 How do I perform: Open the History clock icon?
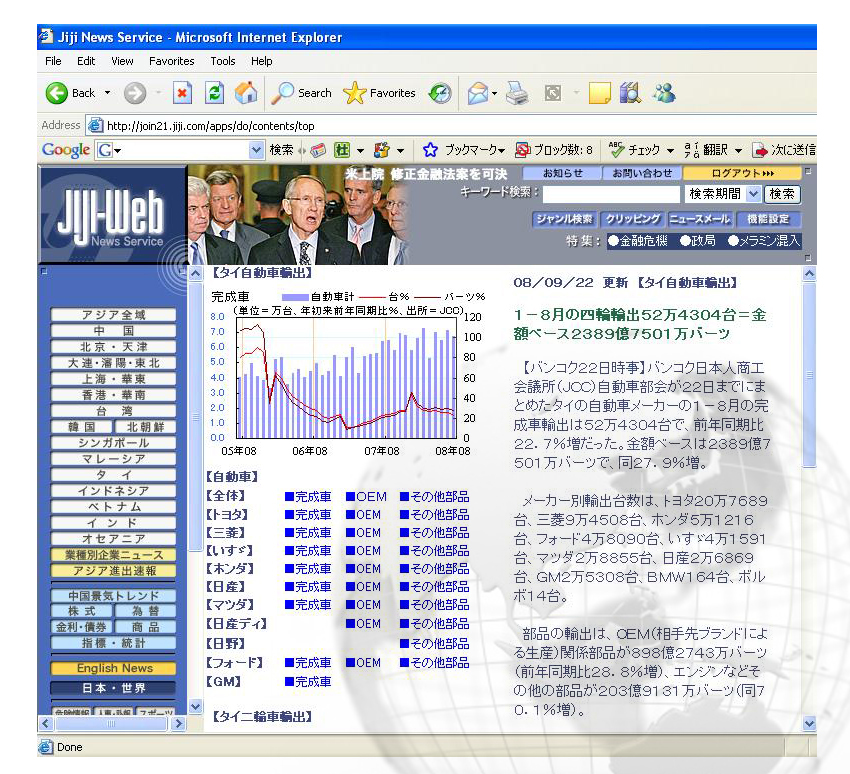click(x=440, y=93)
